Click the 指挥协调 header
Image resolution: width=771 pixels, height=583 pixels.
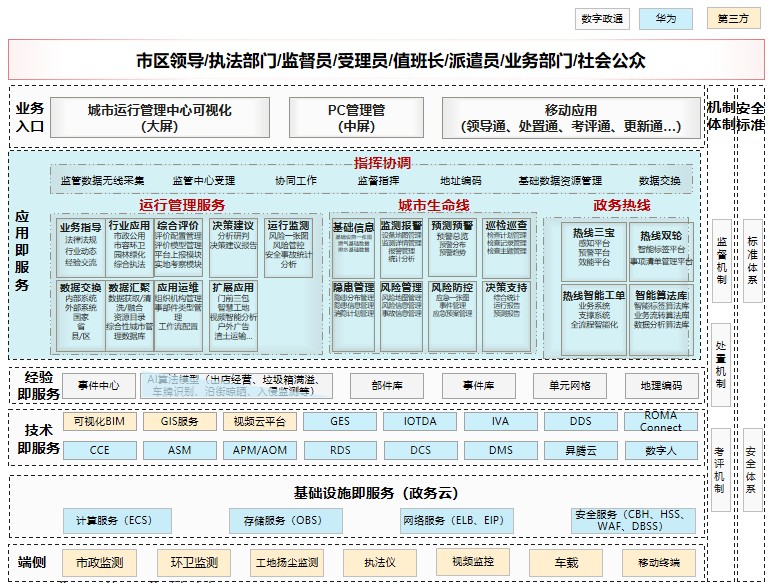382,163
